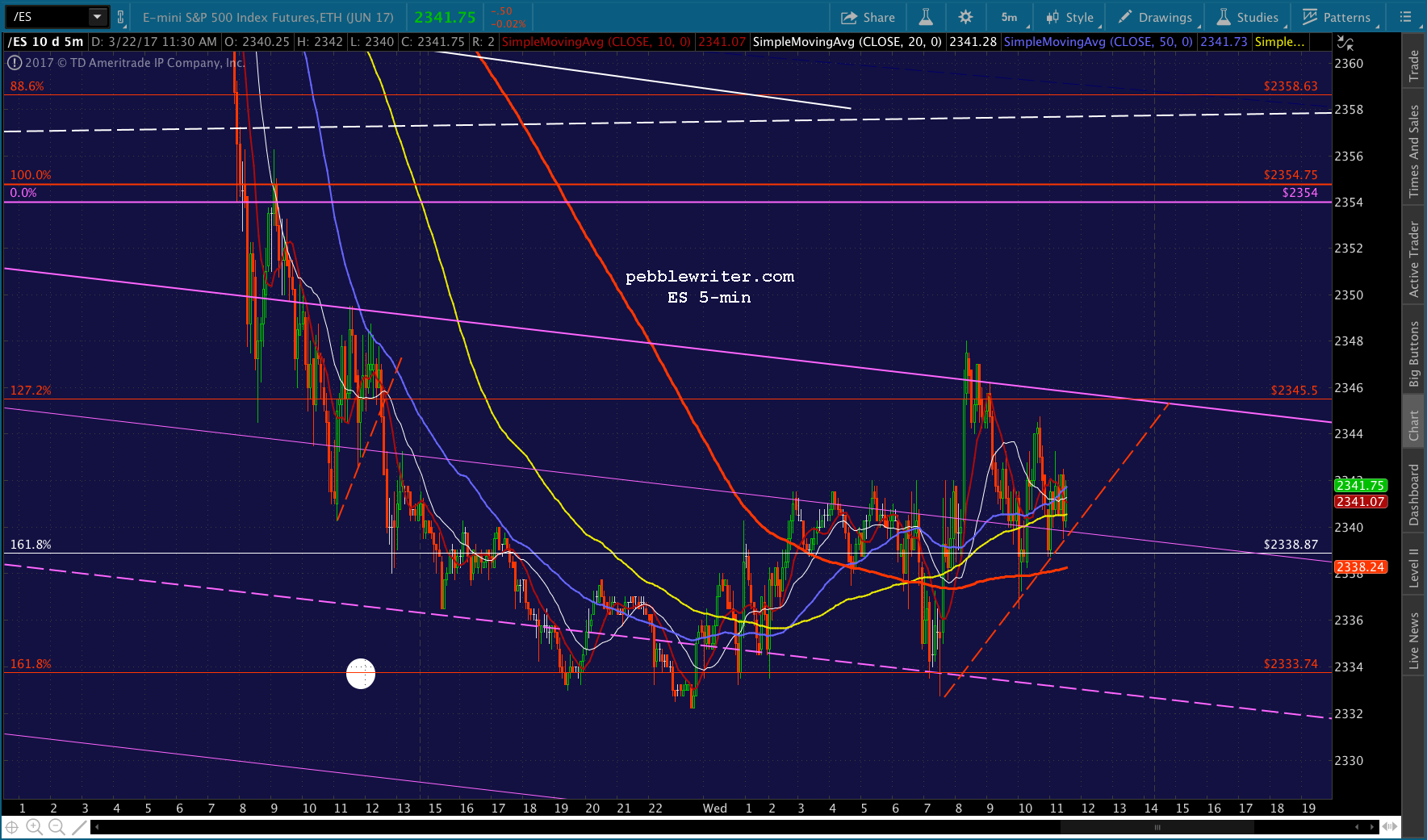1427x840 pixels.
Task: Click the info icon beside the copyright notice
Action: tap(15, 63)
